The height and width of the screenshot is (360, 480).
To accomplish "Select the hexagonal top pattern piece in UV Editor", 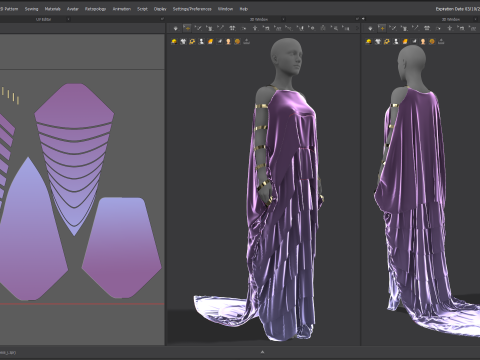I will (x=74, y=106).
